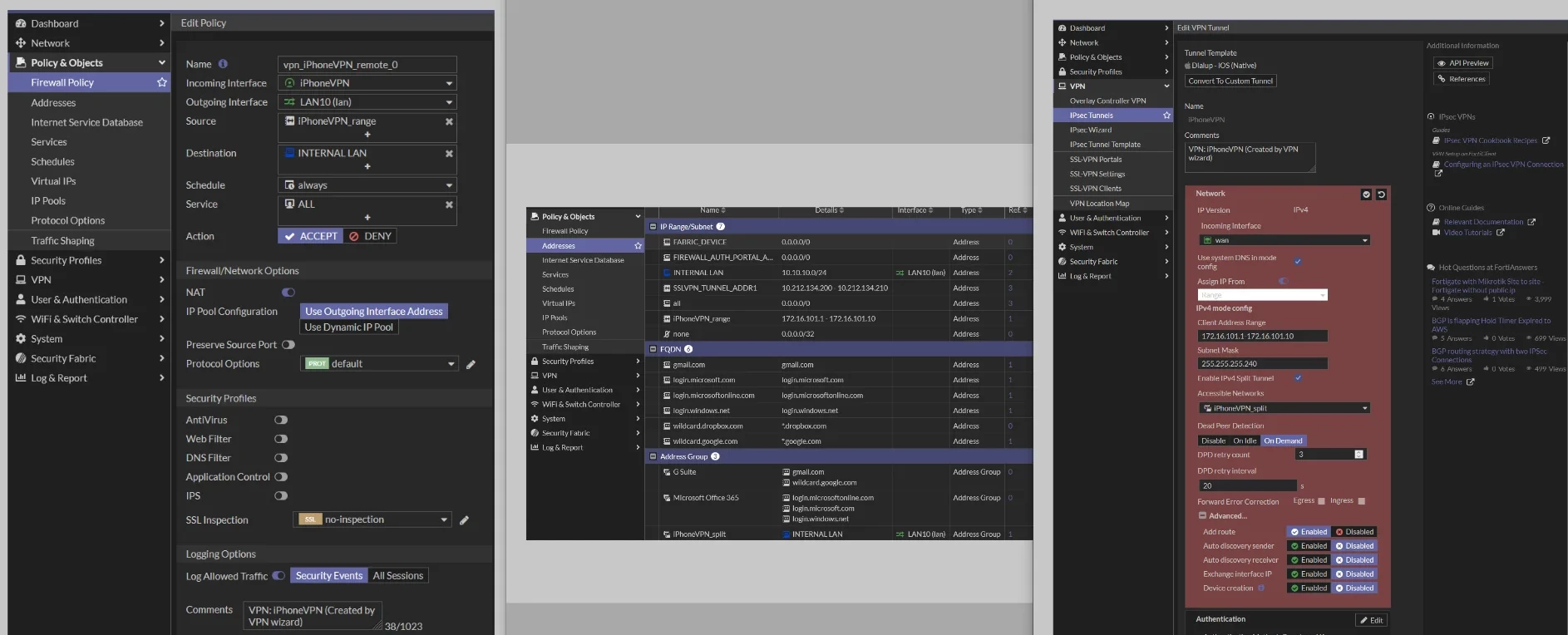The width and height of the screenshot is (1568, 635).
Task: Toggle Log Allowed Traffic switch
Action: [279, 576]
